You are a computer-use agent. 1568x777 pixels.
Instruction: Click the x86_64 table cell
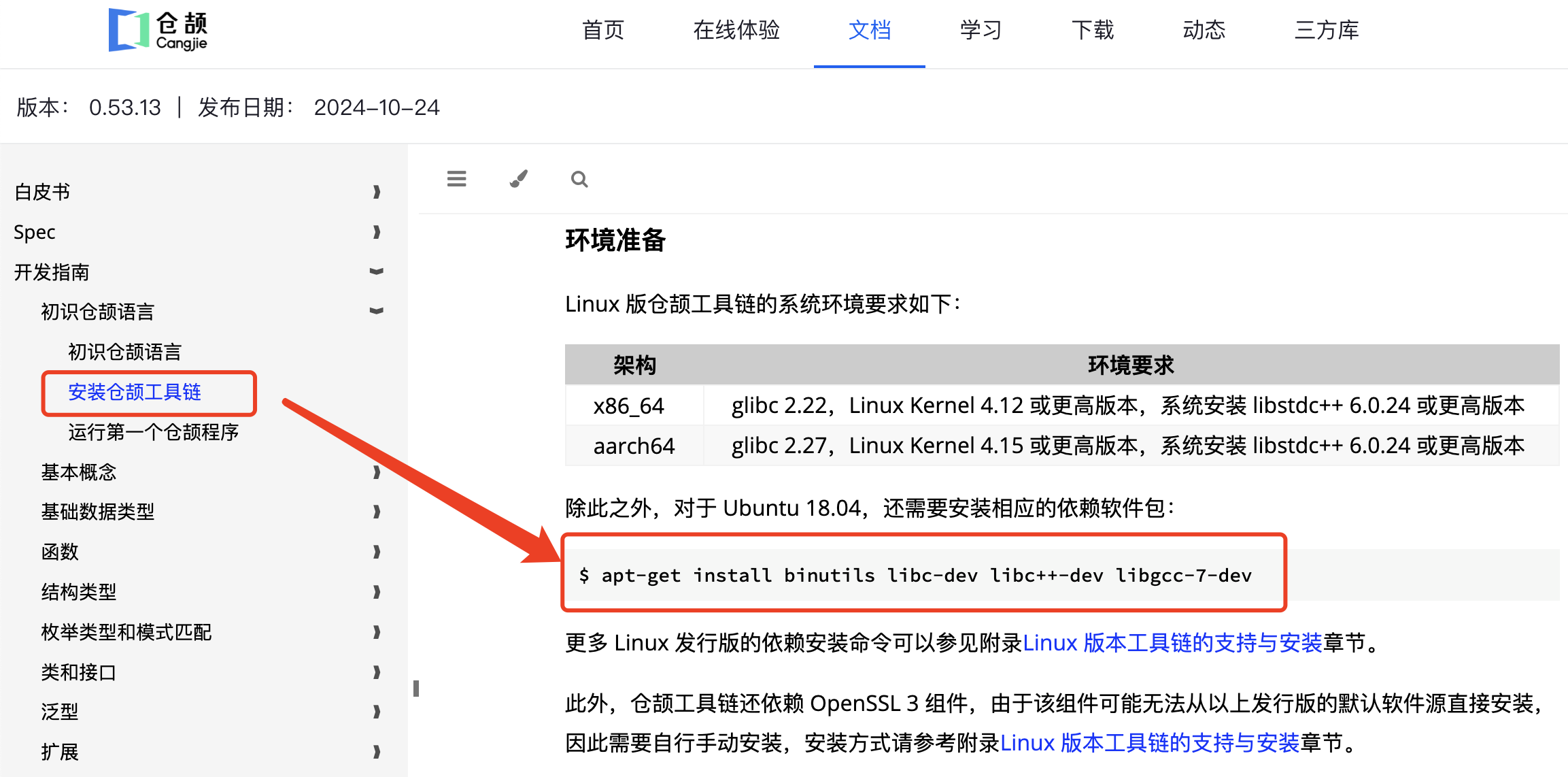[x=634, y=406]
